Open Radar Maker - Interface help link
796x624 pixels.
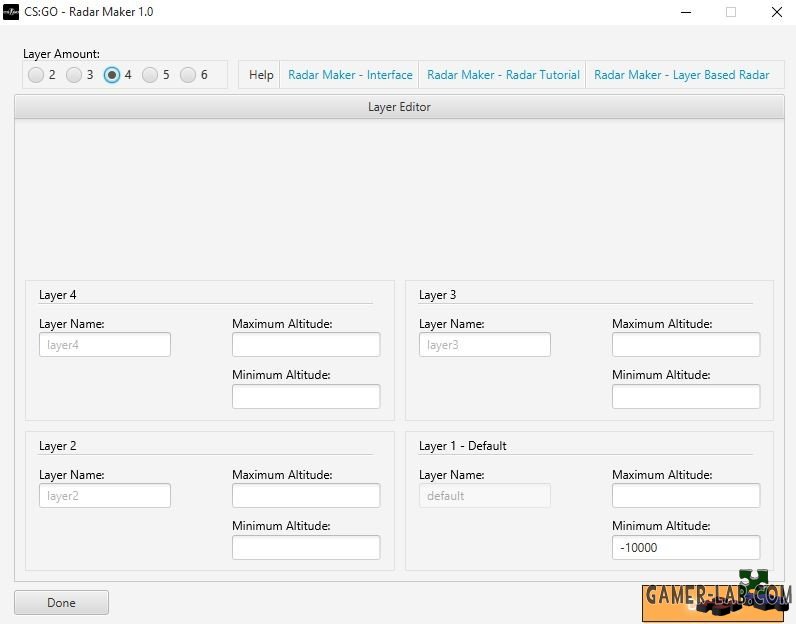pos(350,75)
